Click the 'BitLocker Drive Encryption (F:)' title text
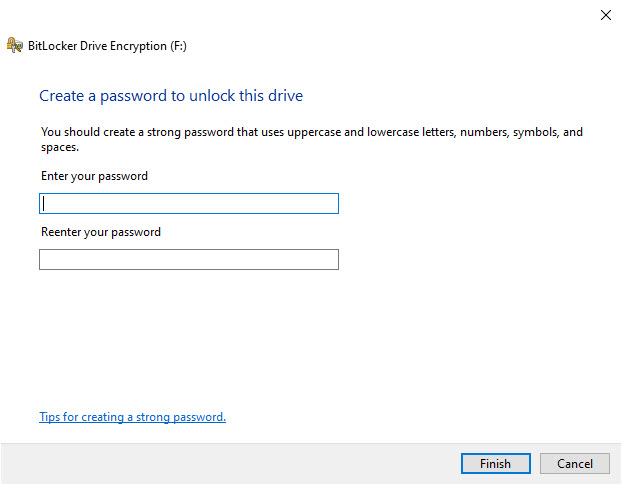 [107, 46]
